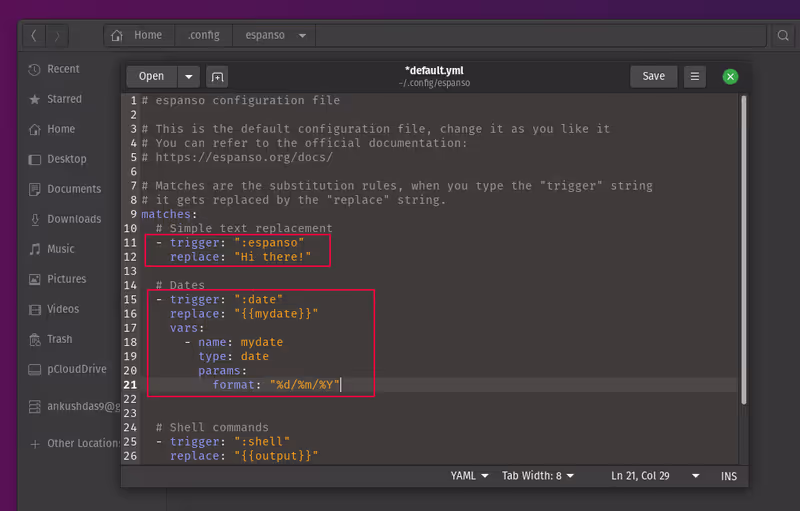The image size is (800, 511).
Task: Open file manager search
Action: point(783,35)
